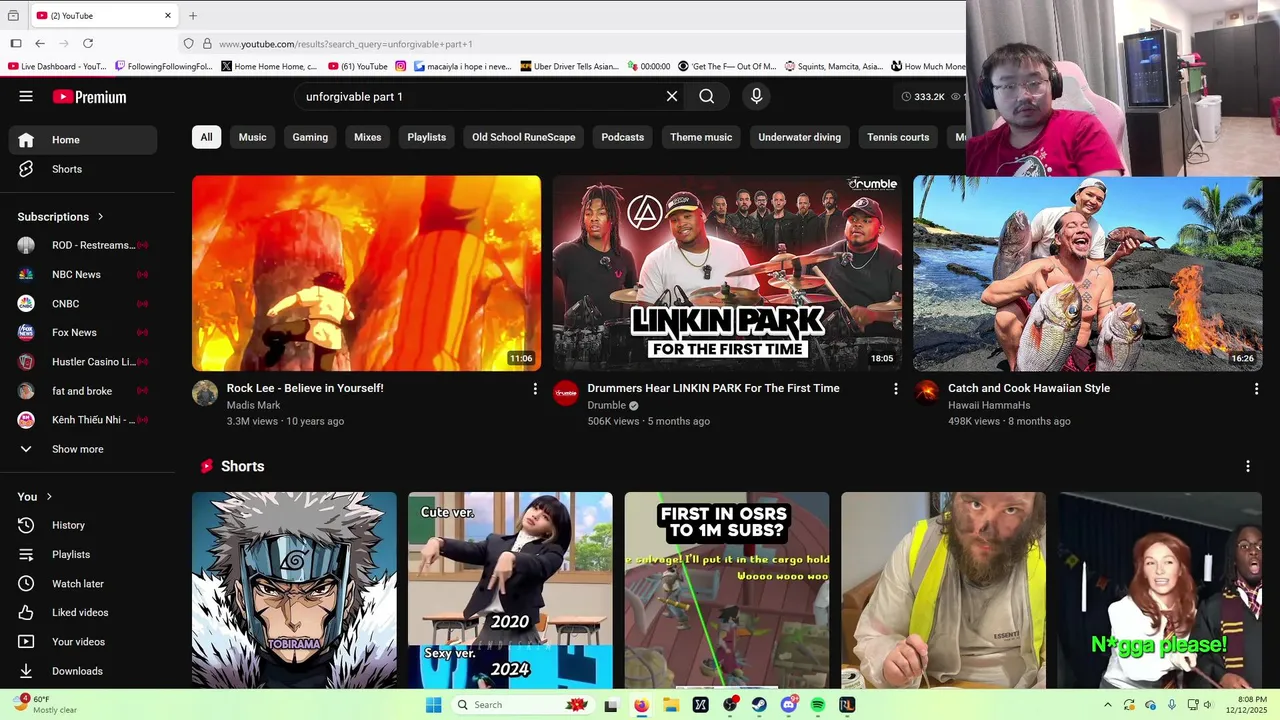Expand the Subscriptions section

[x=60, y=217]
